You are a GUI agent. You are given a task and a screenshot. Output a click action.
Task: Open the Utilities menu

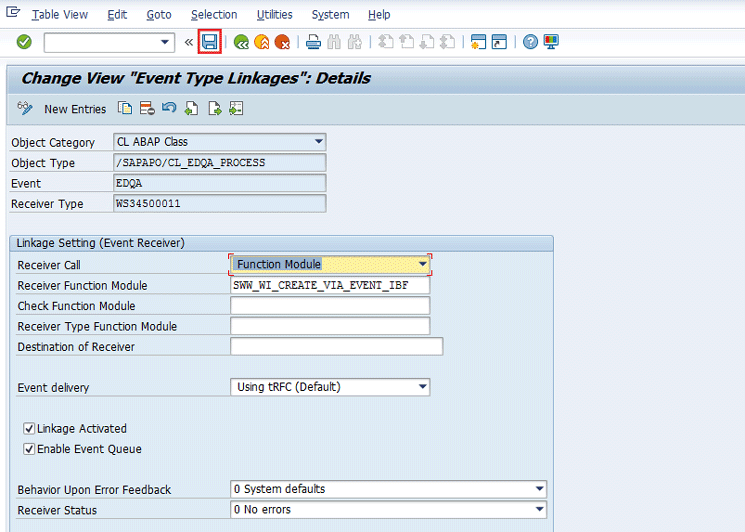click(x=274, y=15)
